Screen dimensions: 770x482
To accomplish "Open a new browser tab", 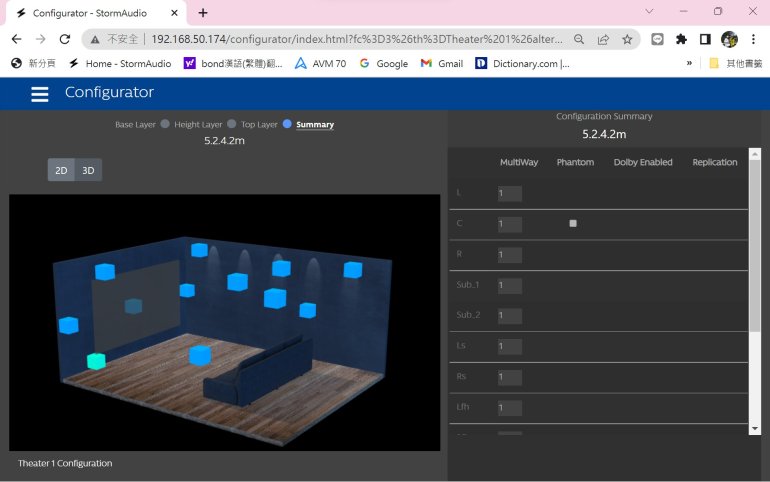I will click(203, 13).
